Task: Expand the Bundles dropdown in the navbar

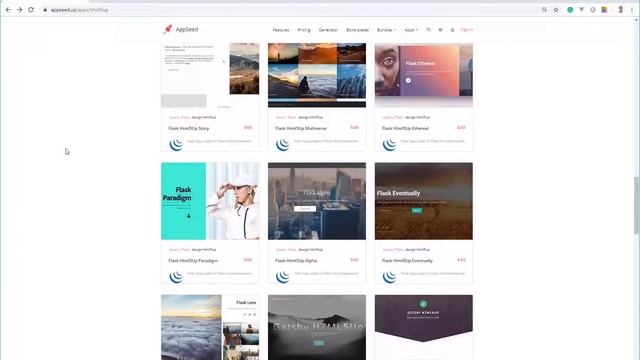Action: coord(387,30)
